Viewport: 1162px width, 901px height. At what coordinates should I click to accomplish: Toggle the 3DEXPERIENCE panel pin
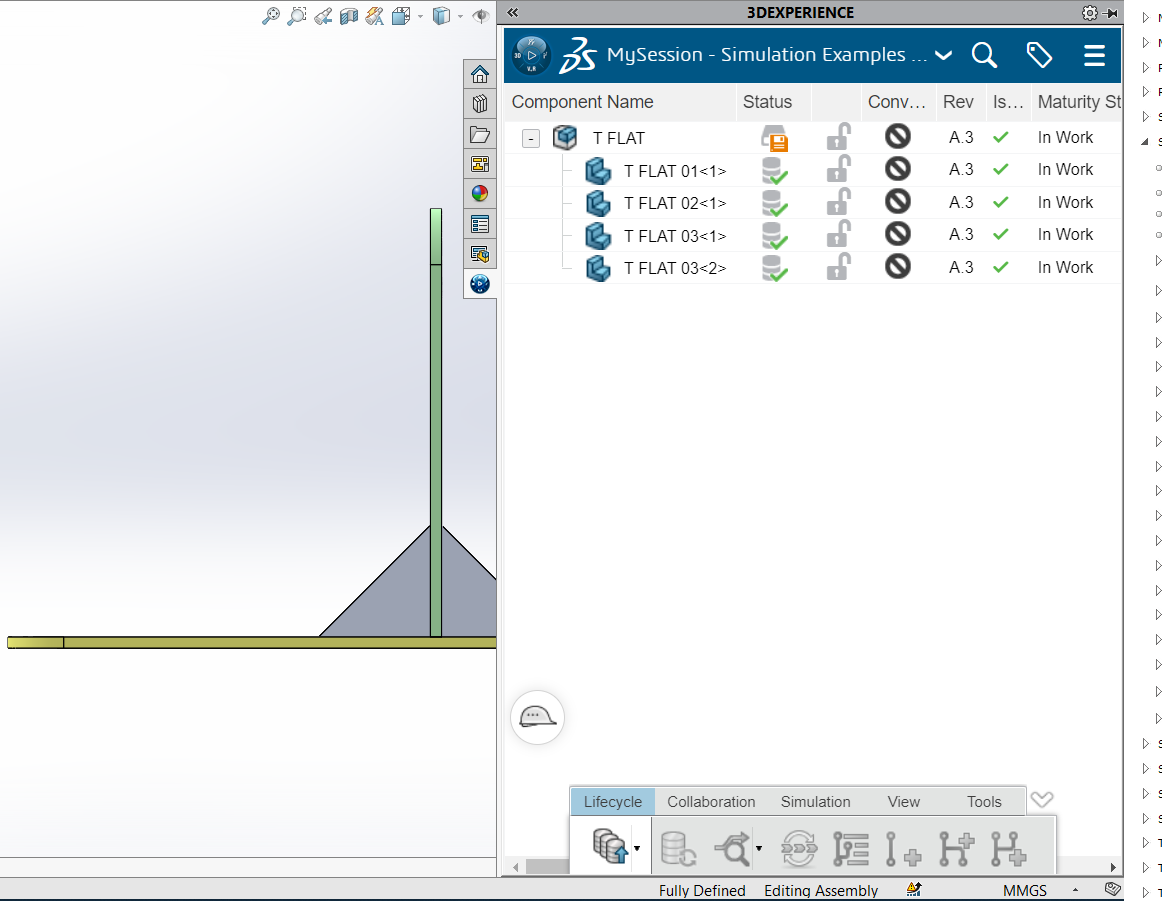(x=1110, y=13)
